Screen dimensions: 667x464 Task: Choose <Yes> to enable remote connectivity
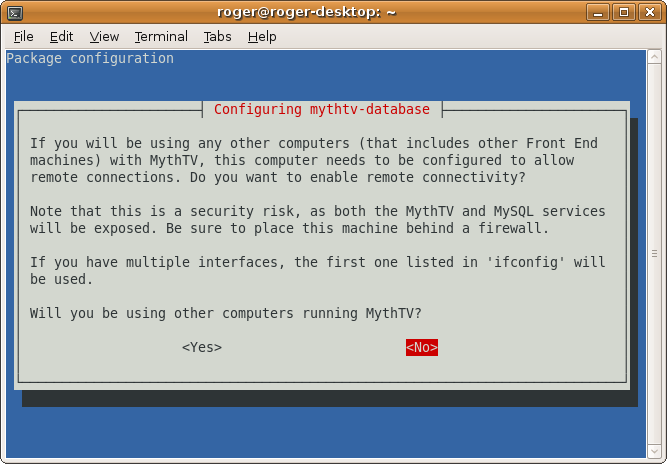202,347
